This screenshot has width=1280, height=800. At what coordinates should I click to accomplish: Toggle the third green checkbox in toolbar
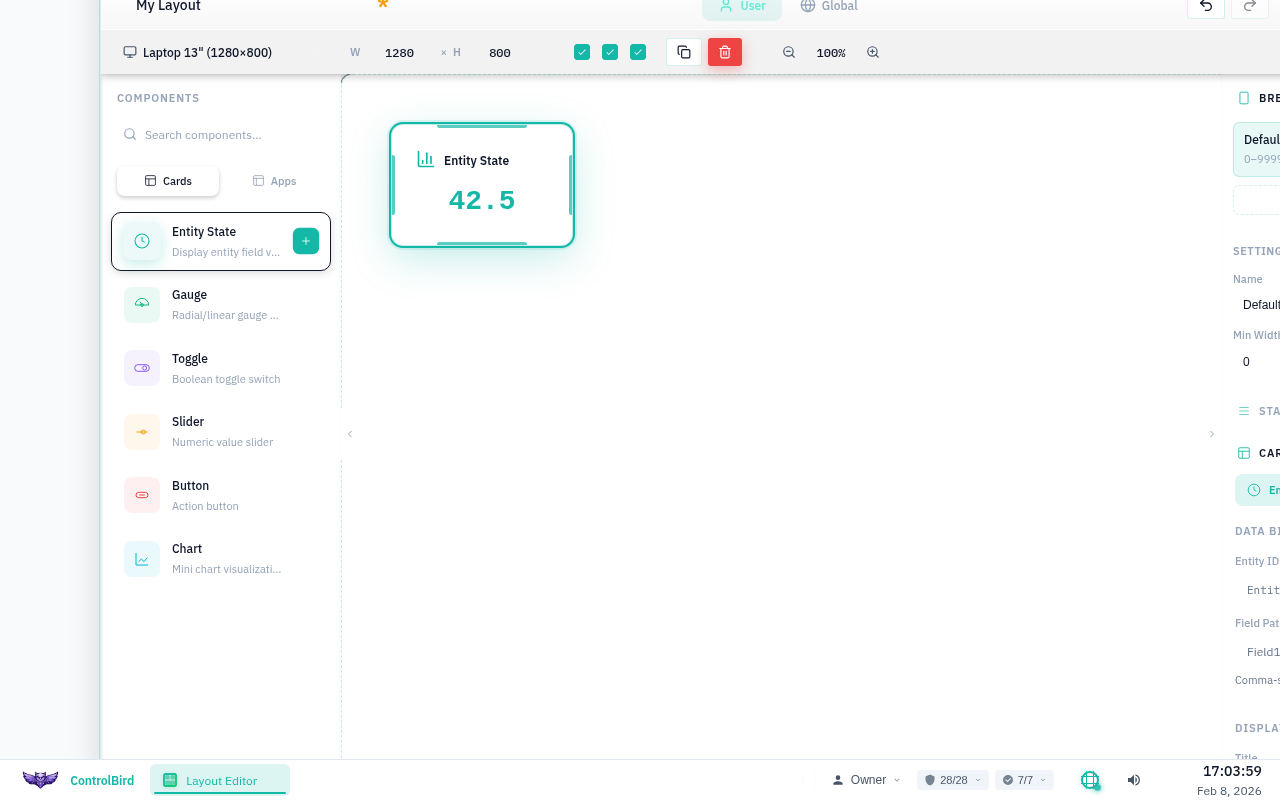tap(638, 52)
